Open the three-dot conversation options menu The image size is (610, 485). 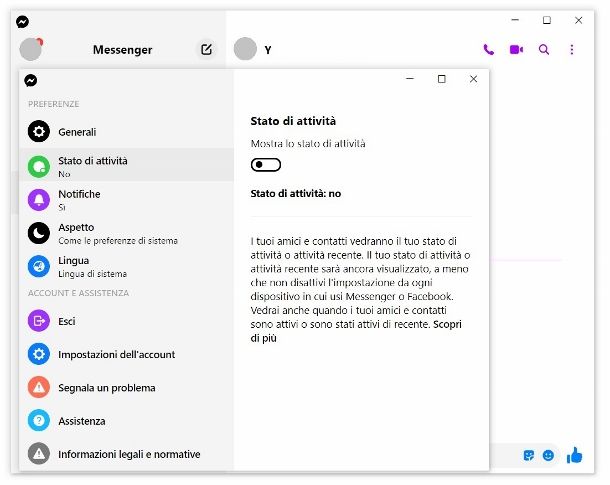pos(571,50)
